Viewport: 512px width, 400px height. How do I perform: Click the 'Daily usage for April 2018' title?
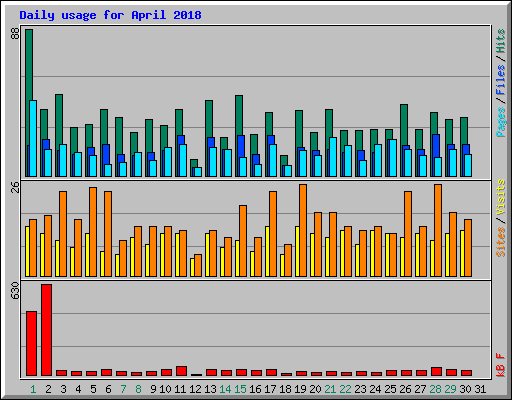click(110, 15)
